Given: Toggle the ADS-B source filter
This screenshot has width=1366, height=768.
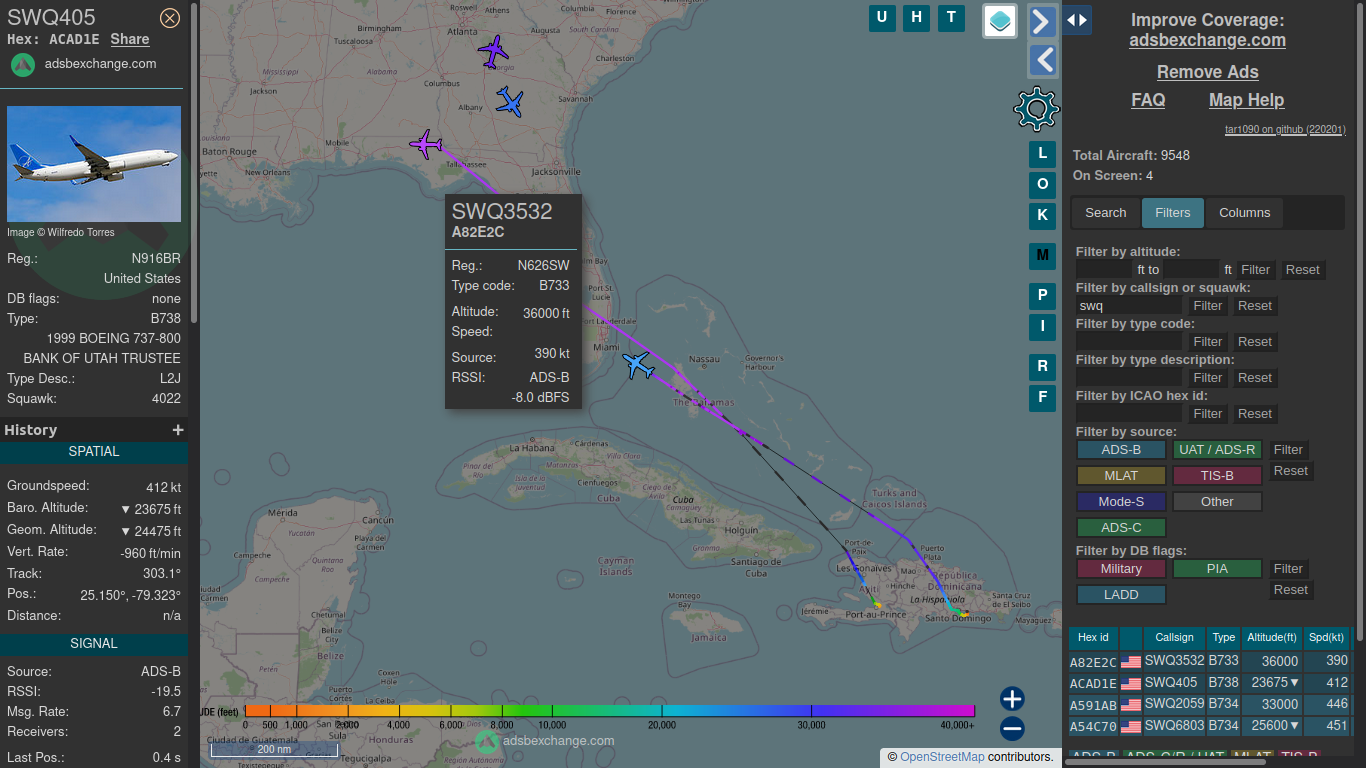Looking at the screenshot, I should 1121,450.
